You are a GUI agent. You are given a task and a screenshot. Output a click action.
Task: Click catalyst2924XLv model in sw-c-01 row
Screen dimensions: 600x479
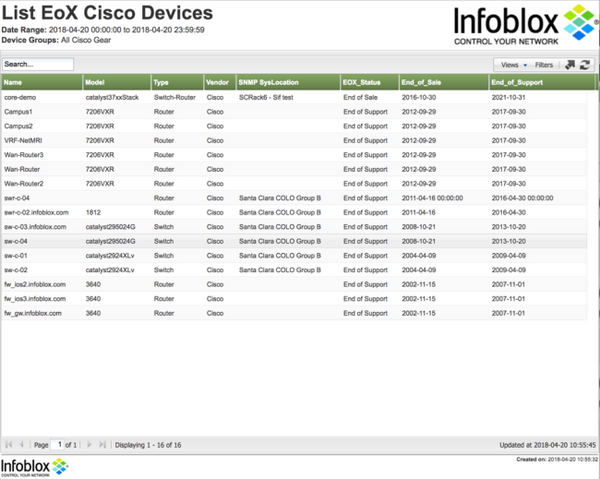[110, 256]
